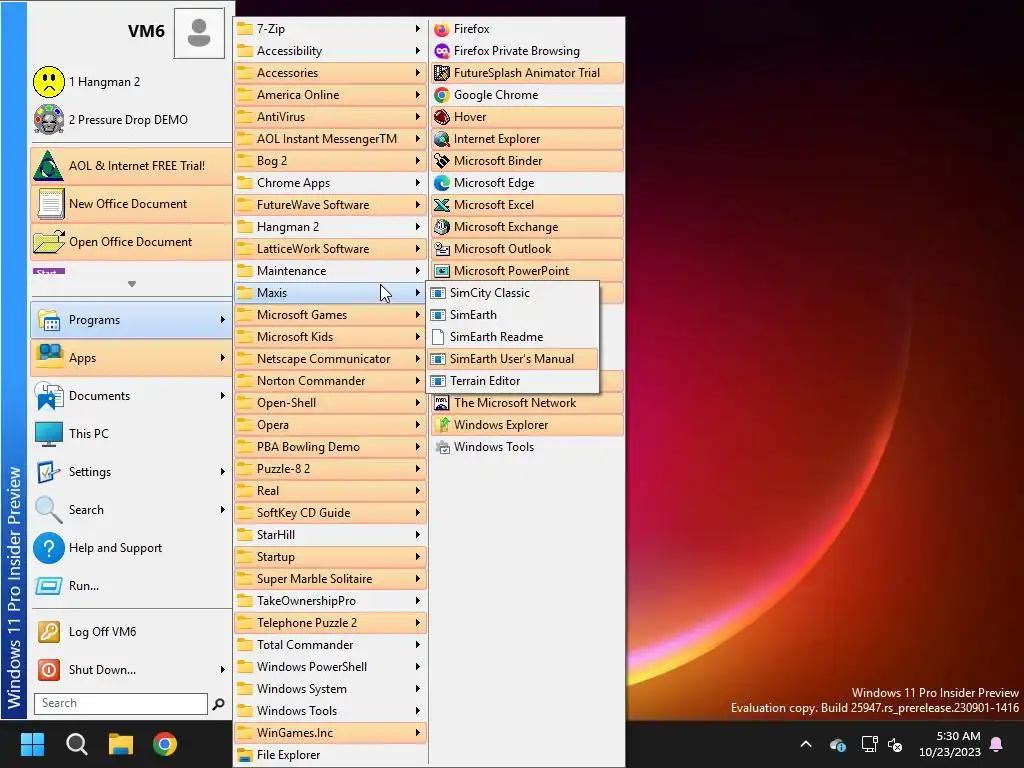Open the Apps menu item
1024x768 pixels.
tap(131, 358)
